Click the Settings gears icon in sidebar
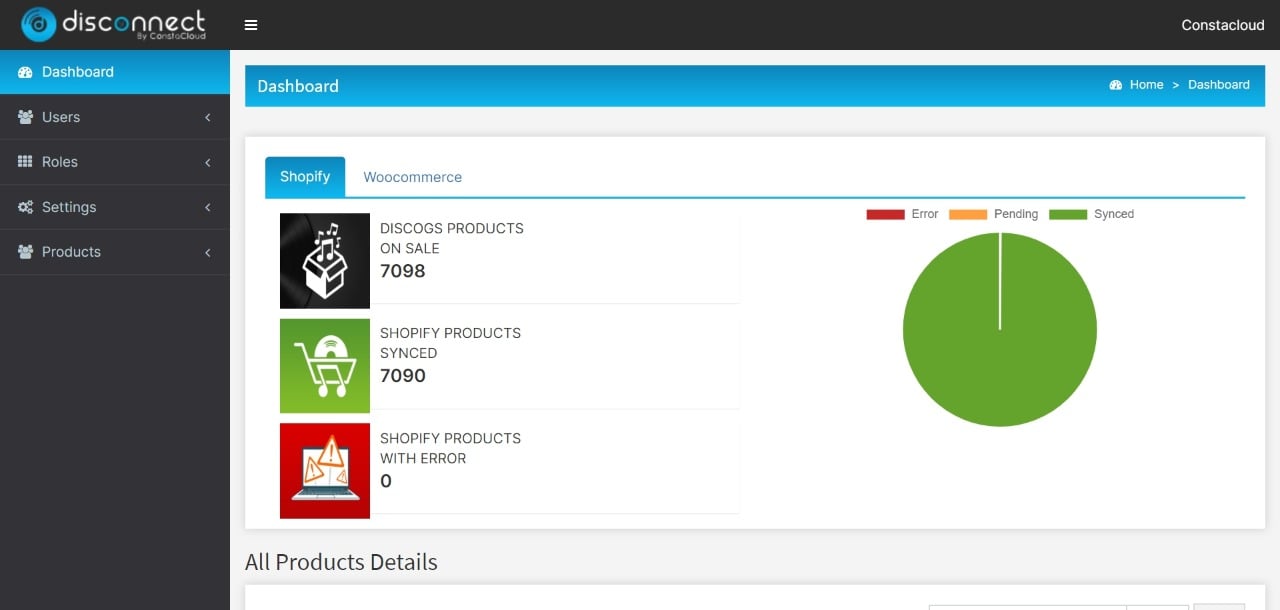This screenshot has height=610, width=1280. (x=26, y=207)
